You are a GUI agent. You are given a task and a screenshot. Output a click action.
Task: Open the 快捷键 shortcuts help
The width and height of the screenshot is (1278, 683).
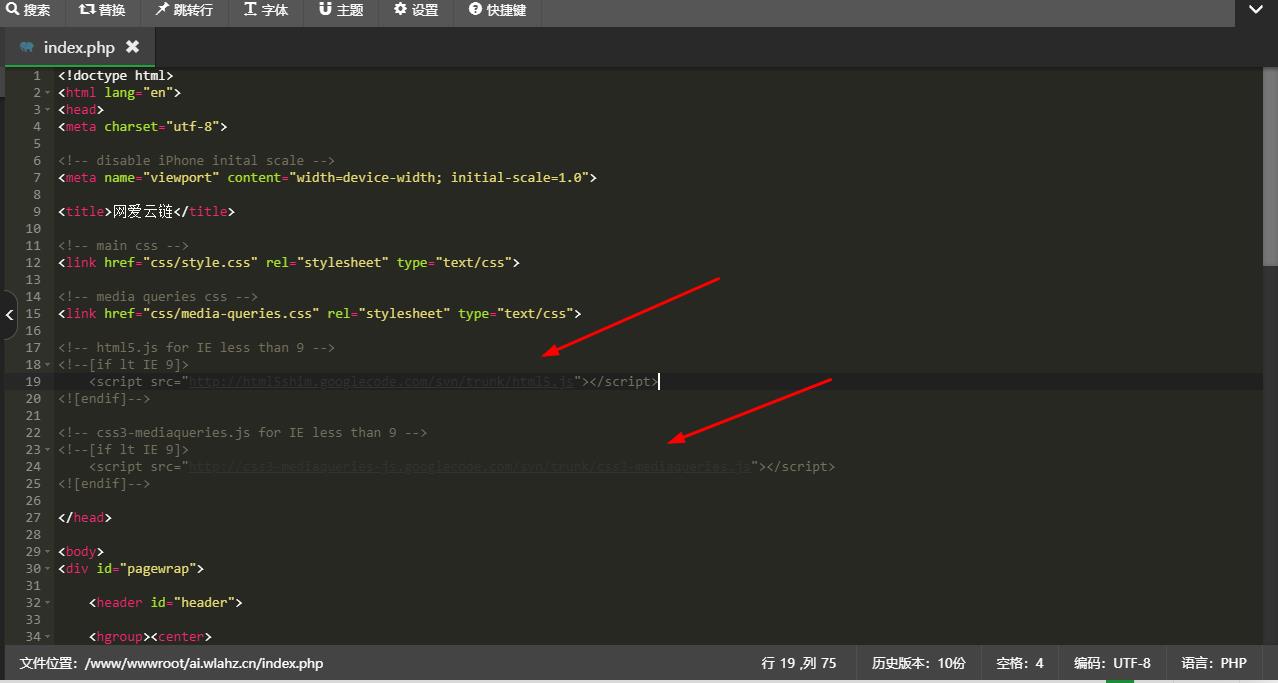(x=497, y=10)
